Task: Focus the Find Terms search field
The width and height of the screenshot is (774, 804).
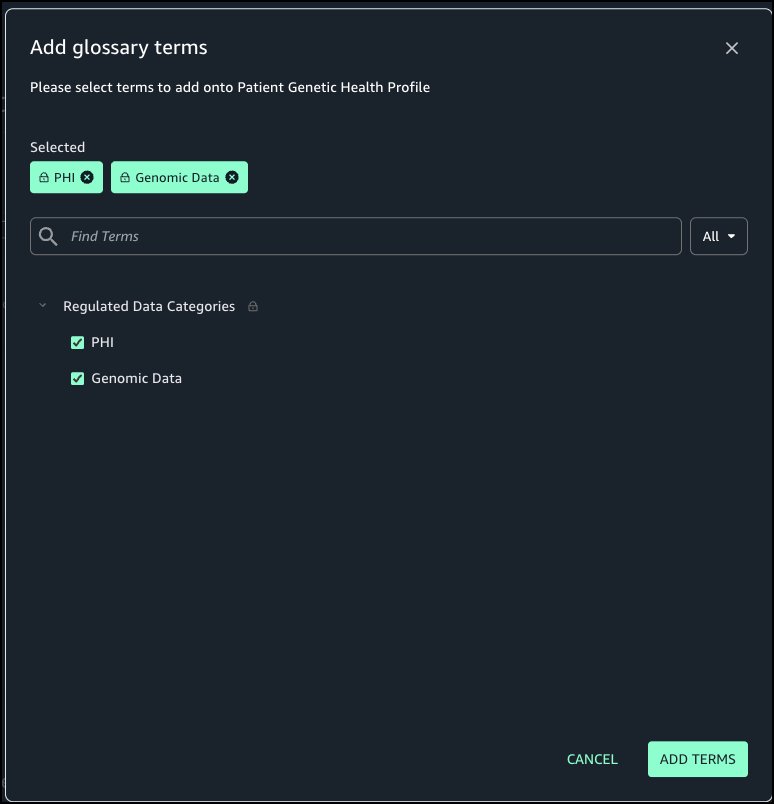Action: 370,236
